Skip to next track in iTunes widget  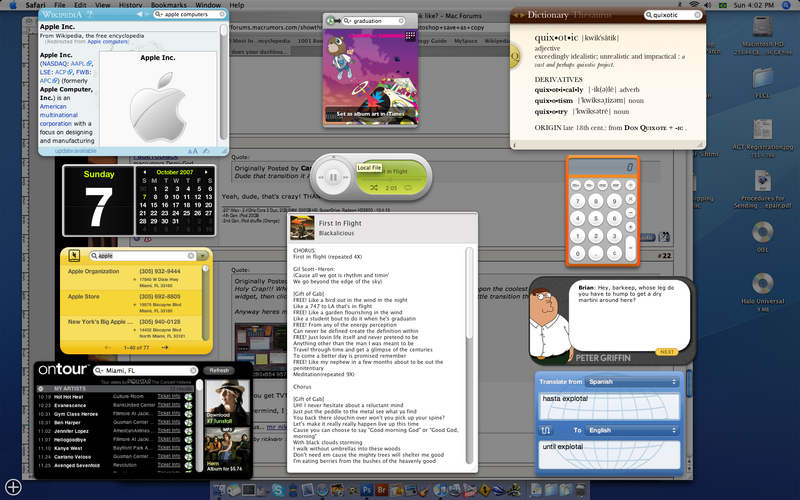click(346, 177)
